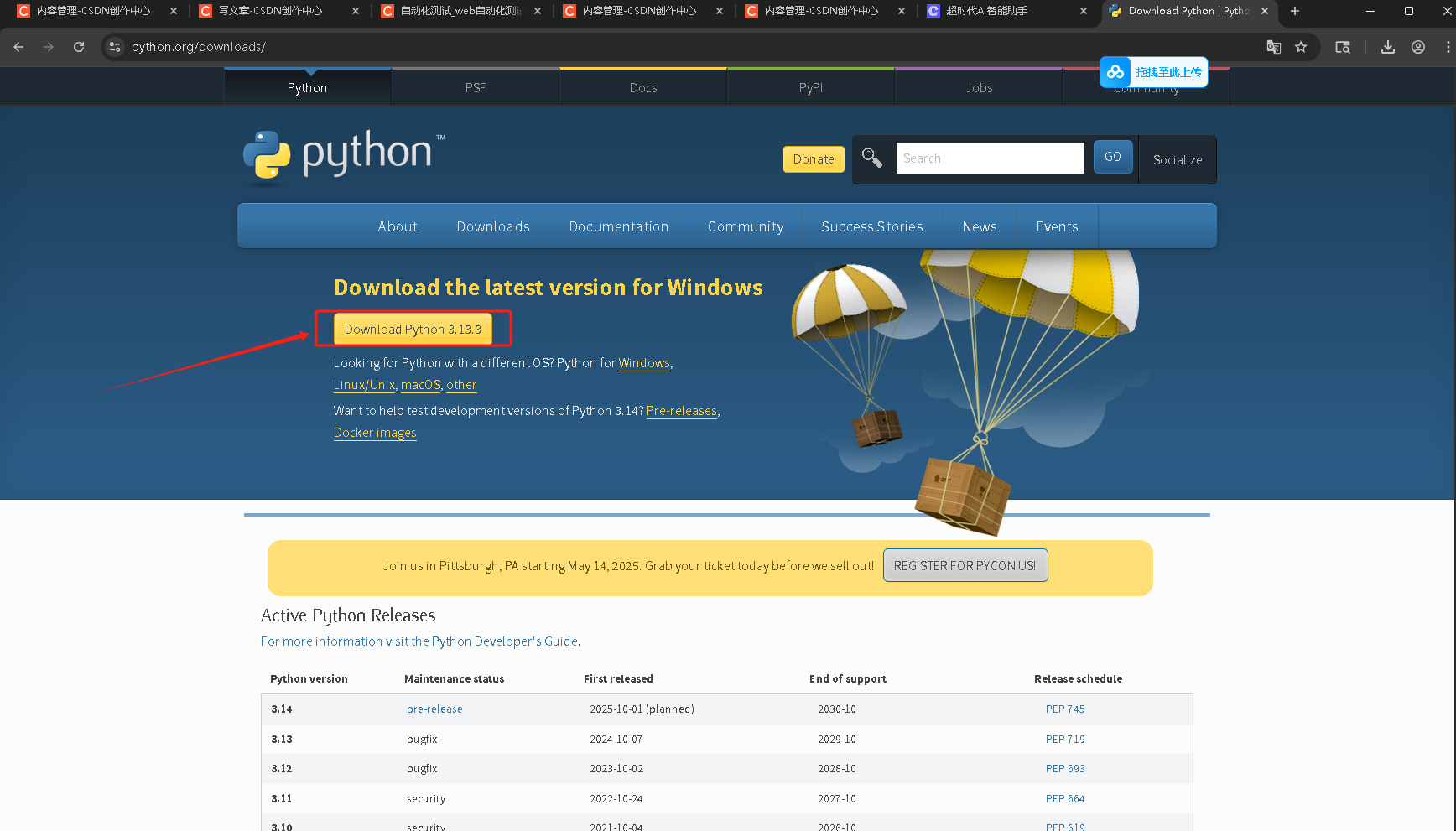Open the PEP 664 link

coord(1065,798)
